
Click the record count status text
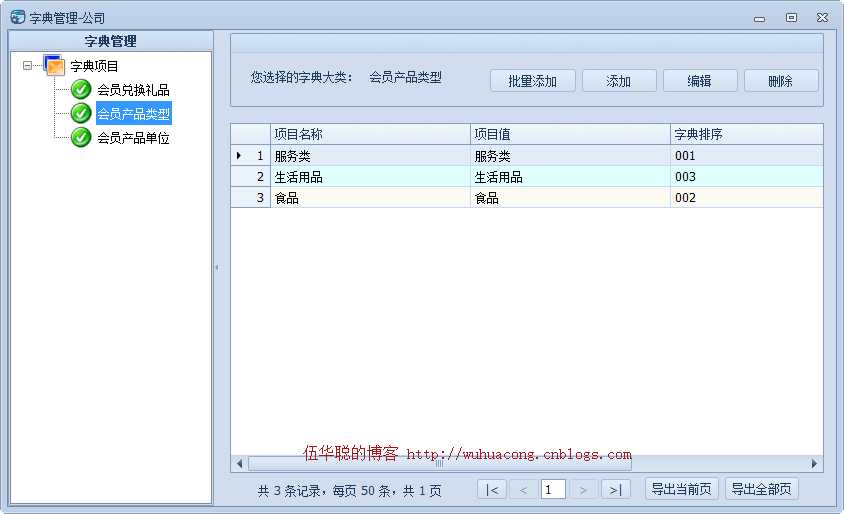(x=349, y=490)
